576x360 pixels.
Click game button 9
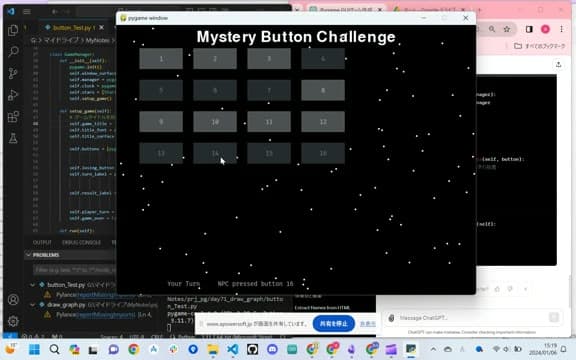[x=161, y=122]
